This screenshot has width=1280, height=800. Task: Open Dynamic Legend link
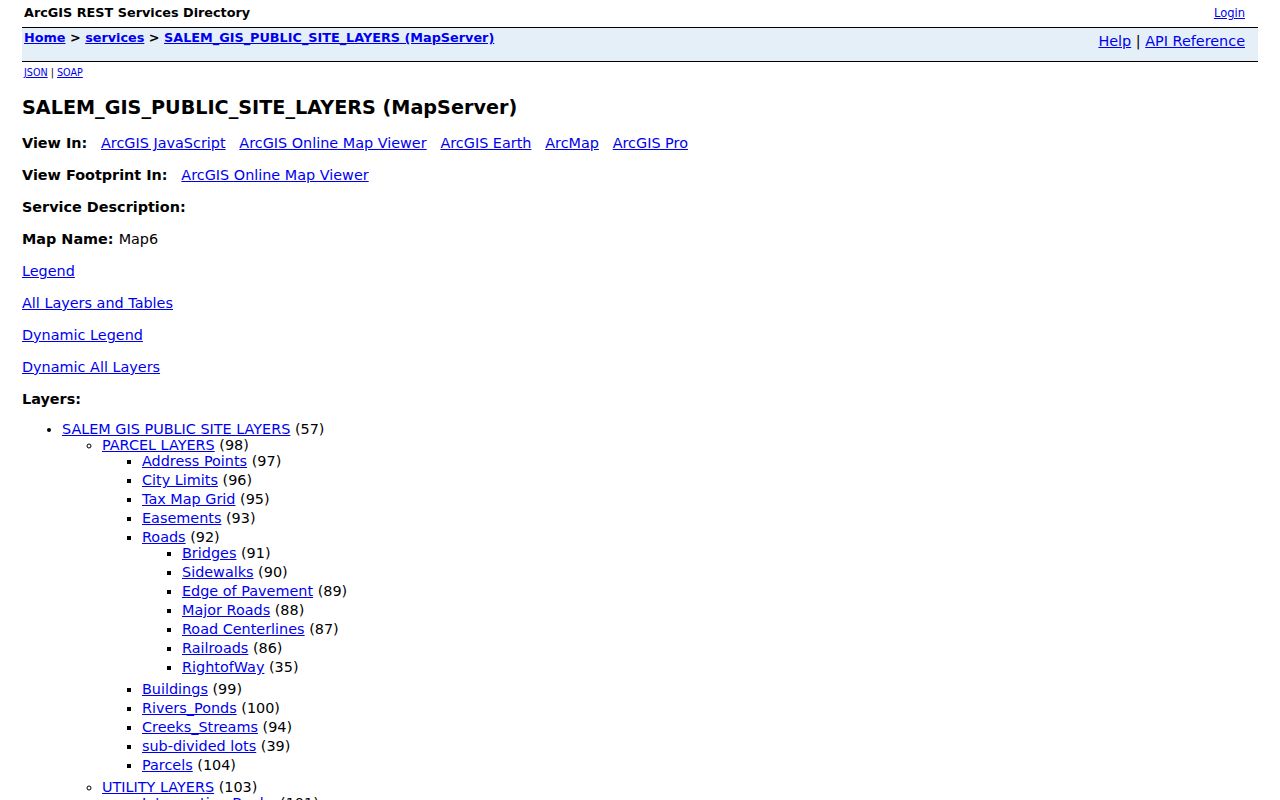click(x=82, y=335)
